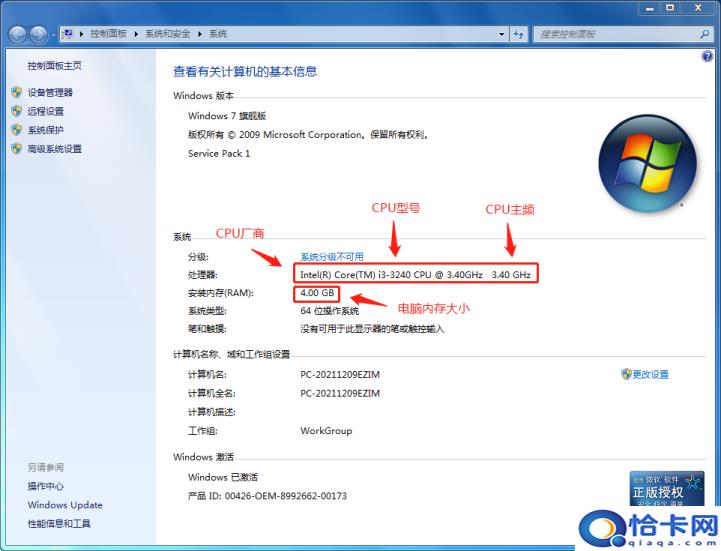
Task: Open 控制面板 in the address breadcrumb
Action: point(109,34)
